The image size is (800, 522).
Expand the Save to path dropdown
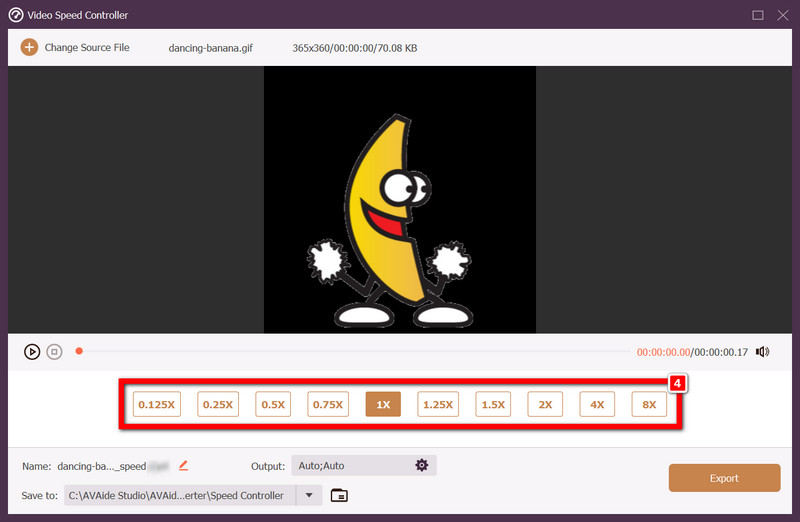coord(310,495)
